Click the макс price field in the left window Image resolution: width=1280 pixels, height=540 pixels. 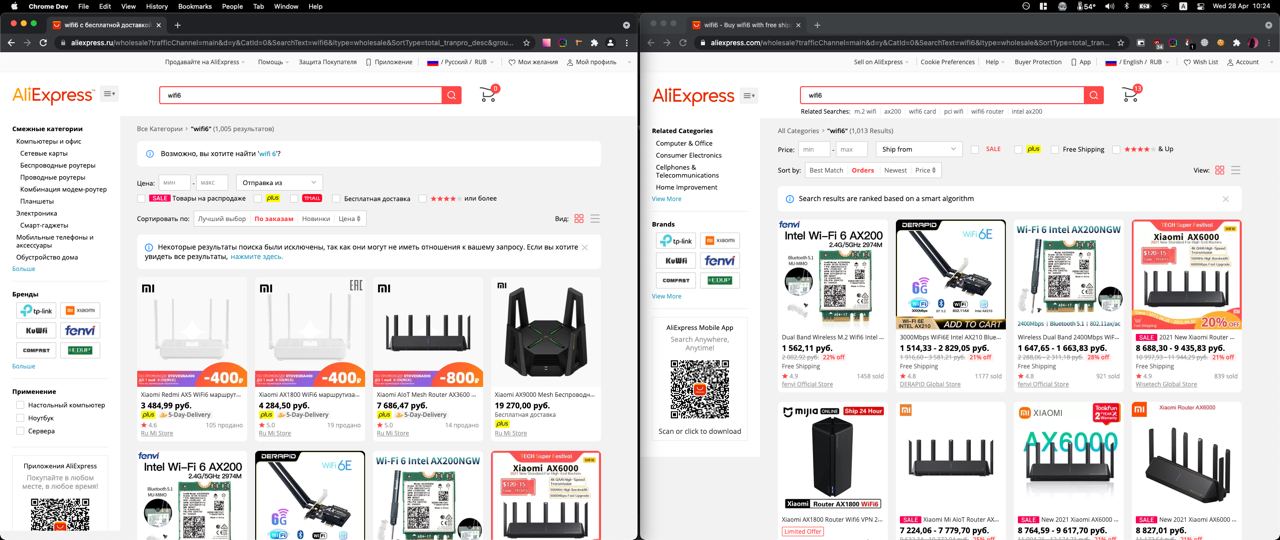point(211,182)
